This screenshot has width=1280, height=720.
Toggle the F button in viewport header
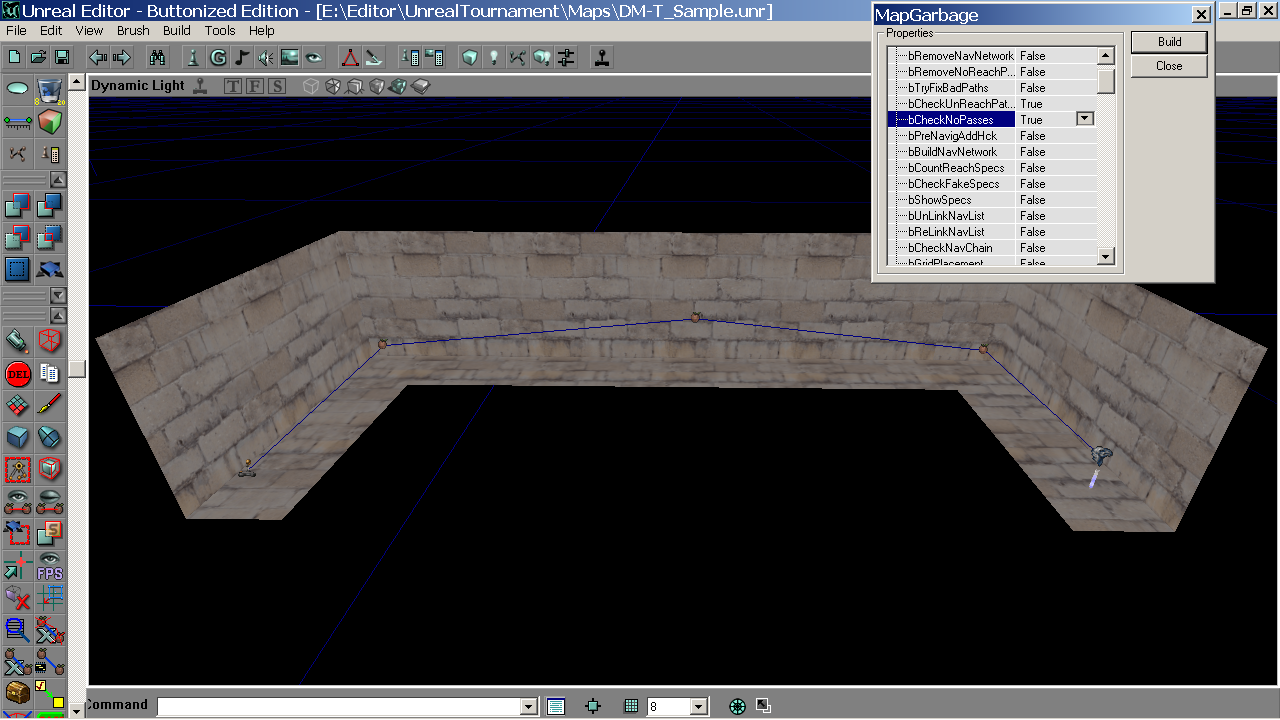pyautogui.click(x=254, y=86)
